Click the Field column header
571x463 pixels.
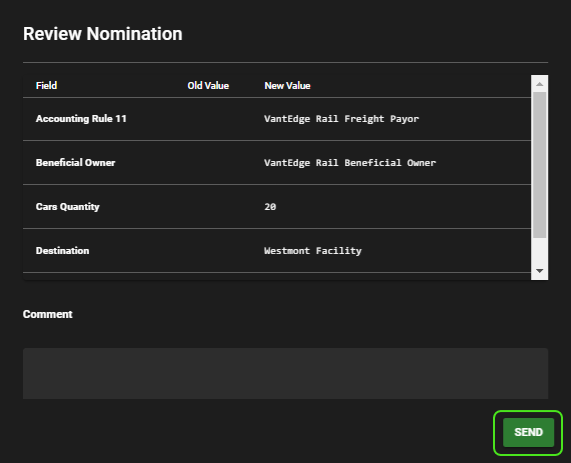point(46,86)
